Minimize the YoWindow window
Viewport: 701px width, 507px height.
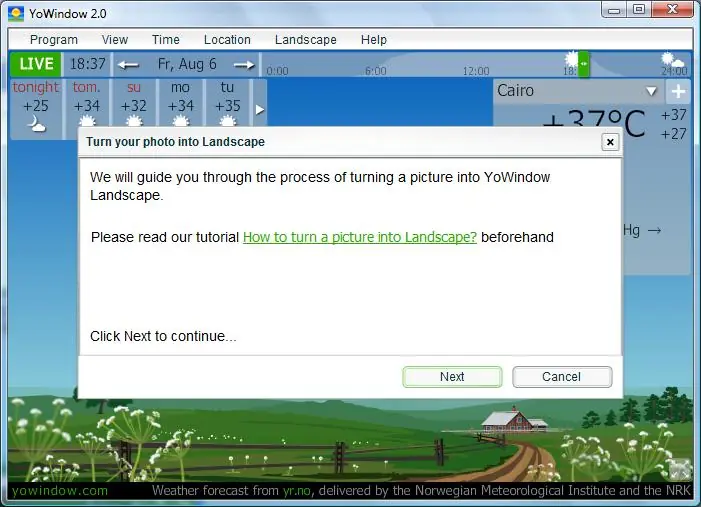614,10
